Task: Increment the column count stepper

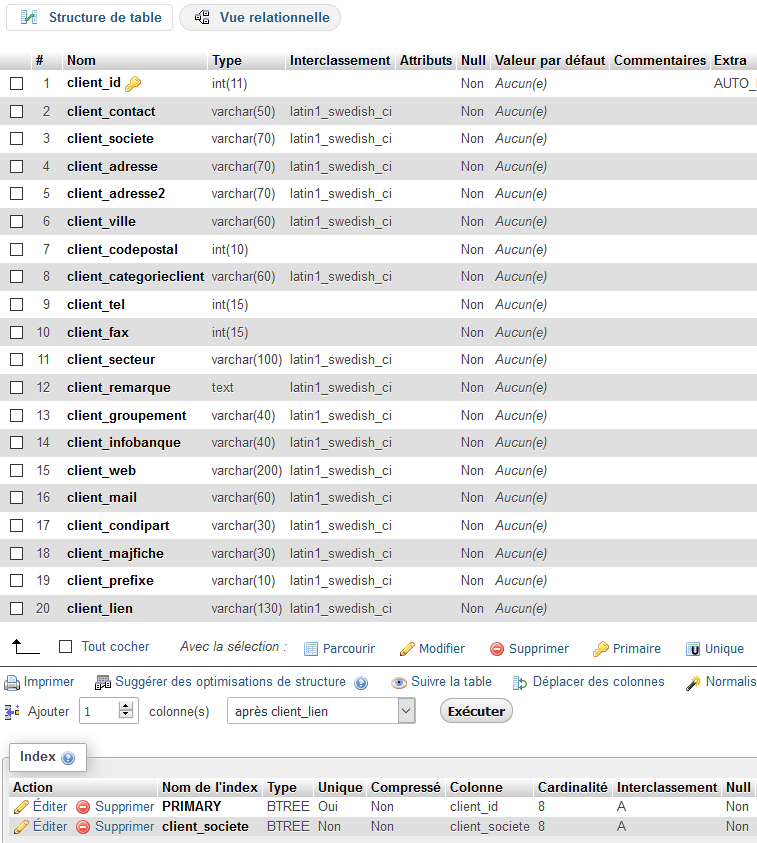Action: click(x=126, y=706)
